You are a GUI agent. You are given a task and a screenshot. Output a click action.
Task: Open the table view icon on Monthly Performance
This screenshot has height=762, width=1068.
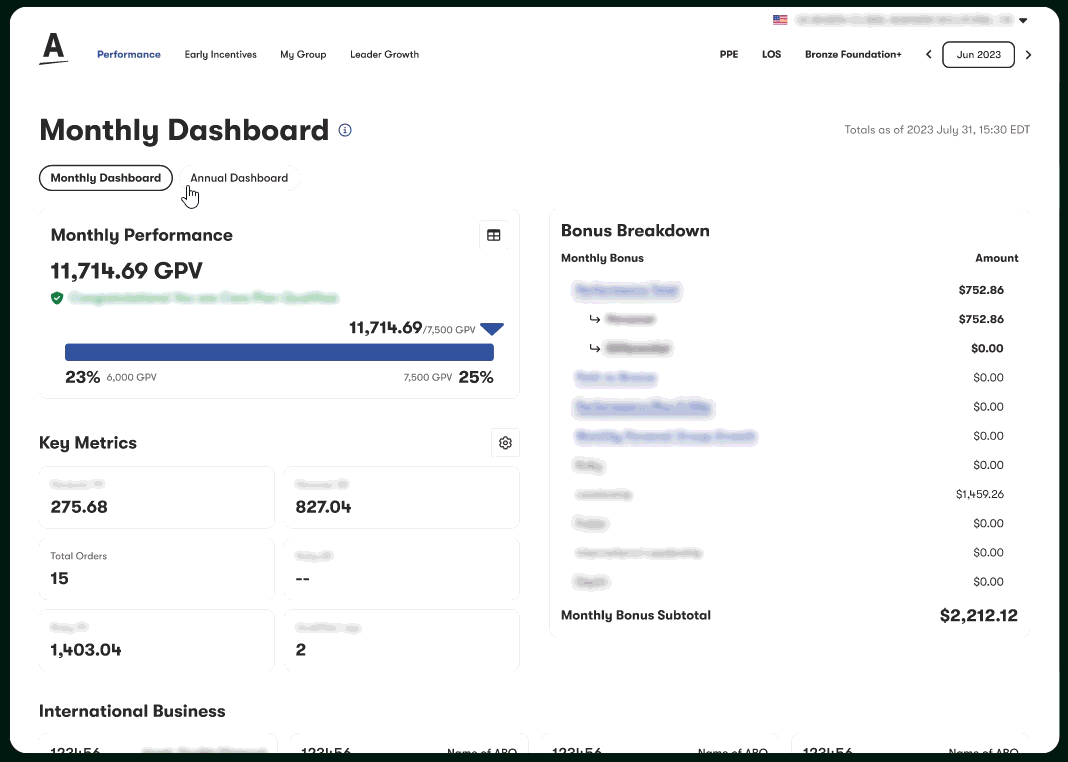coord(493,234)
